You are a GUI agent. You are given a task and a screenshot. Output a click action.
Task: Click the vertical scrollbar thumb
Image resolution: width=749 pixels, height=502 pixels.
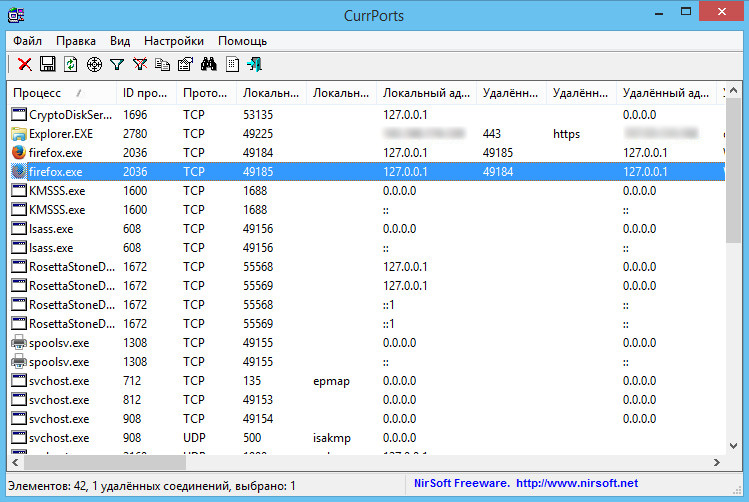tap(734, 171)
